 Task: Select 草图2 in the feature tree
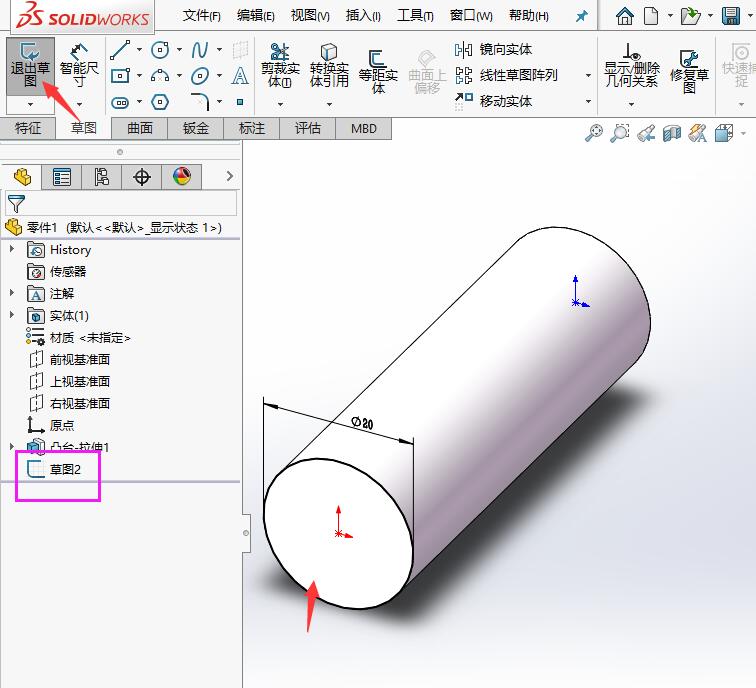54,469
